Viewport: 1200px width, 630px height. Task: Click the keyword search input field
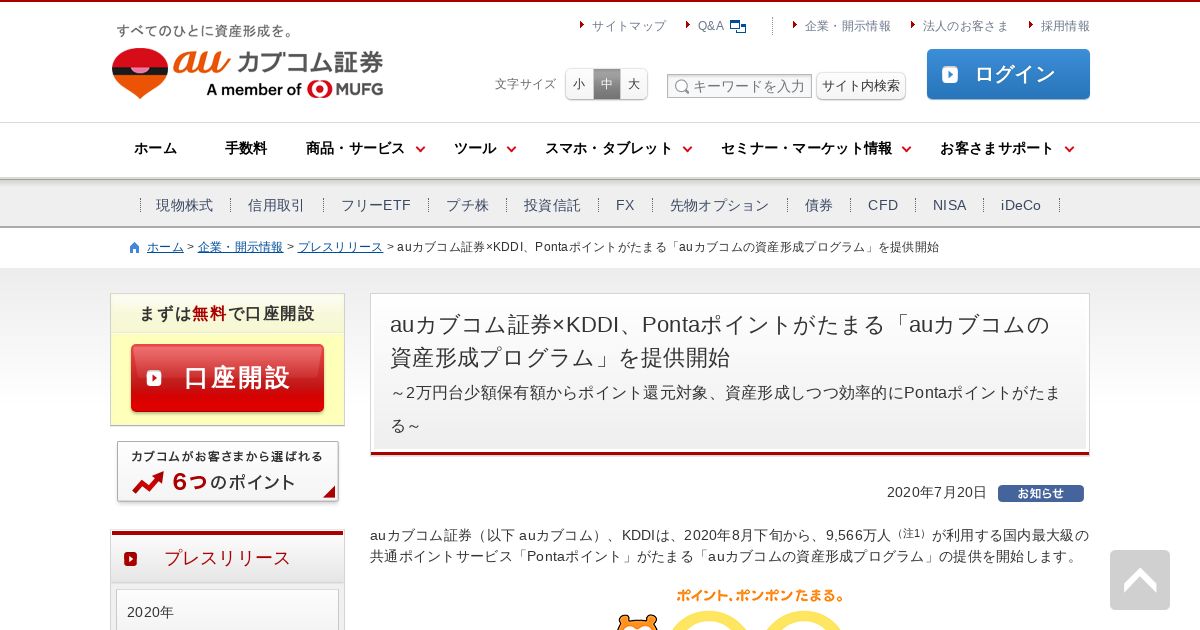pos(739,86)
